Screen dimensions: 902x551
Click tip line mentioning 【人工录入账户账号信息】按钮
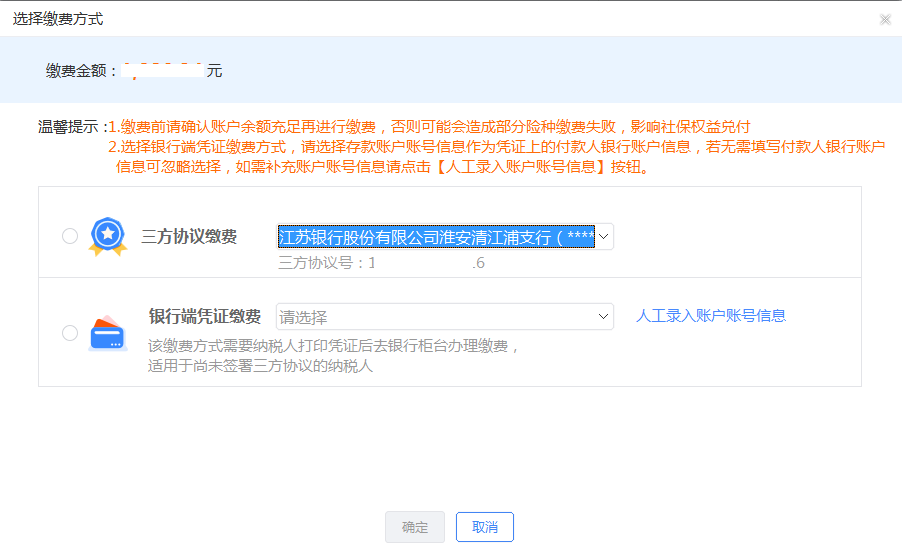tap(383, 167)
